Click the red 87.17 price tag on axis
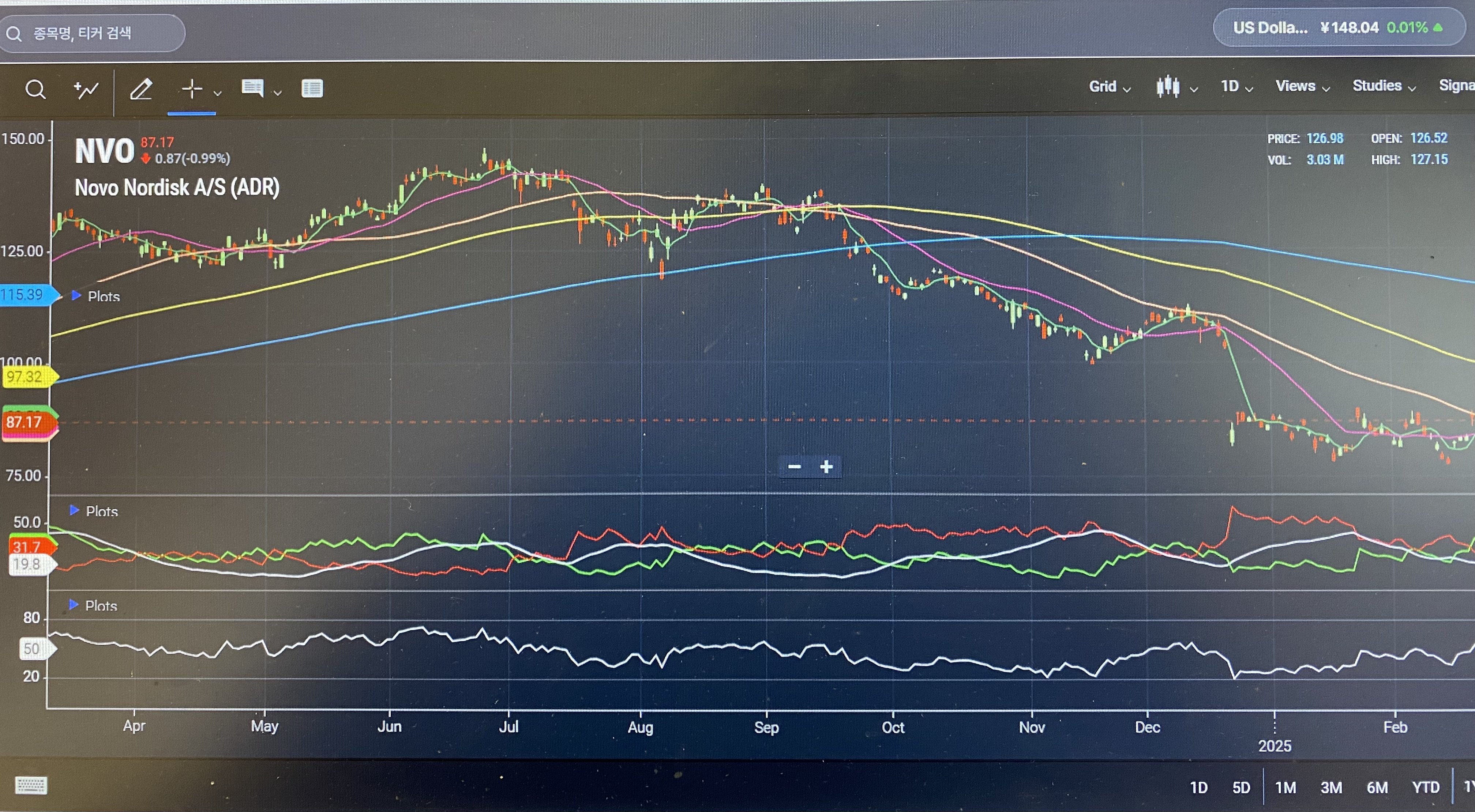Viewport: 1475px width, 812px height. 29,422
